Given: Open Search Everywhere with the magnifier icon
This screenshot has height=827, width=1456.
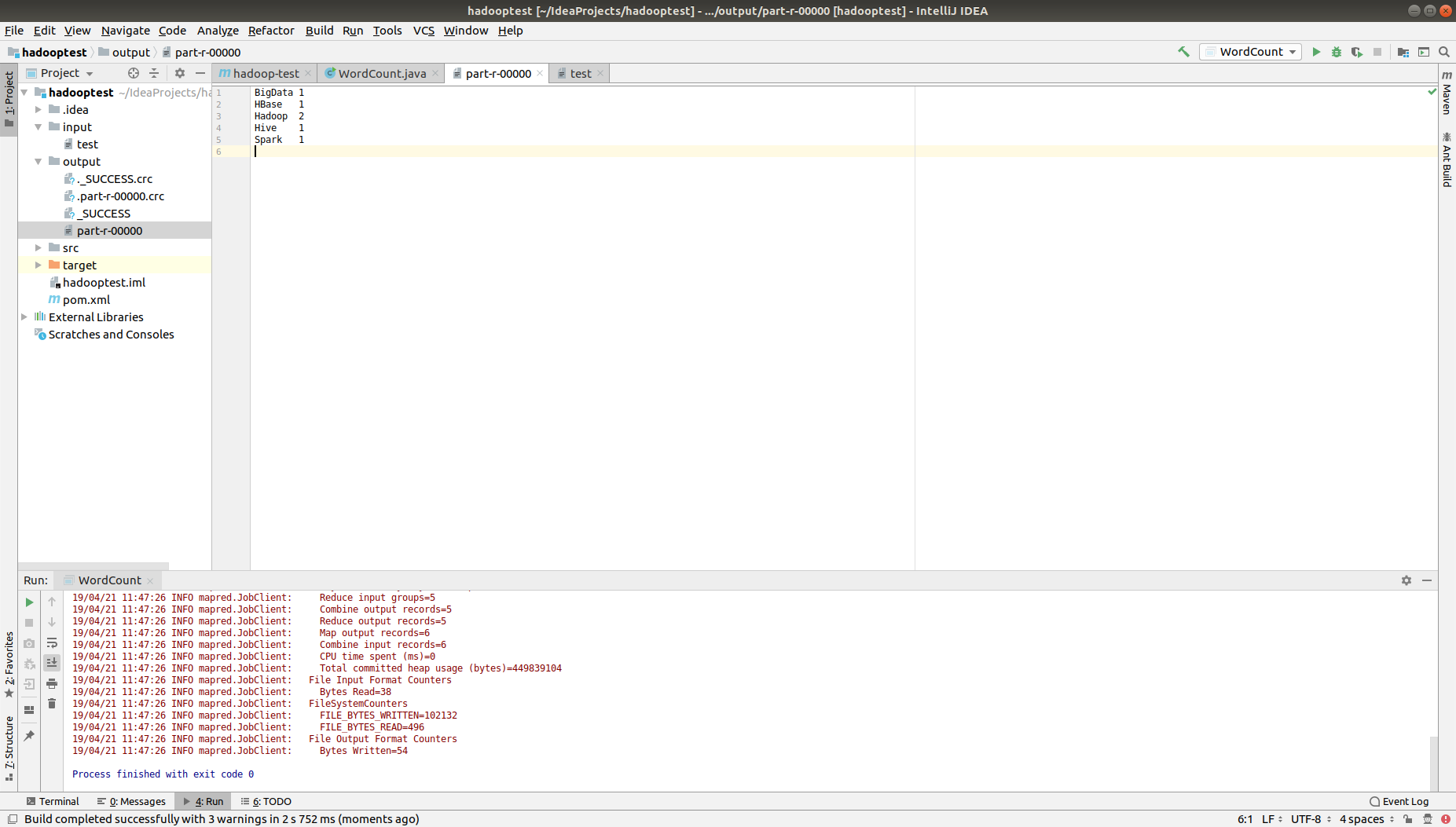Looking at the screenshot, I should (1444, 51).
